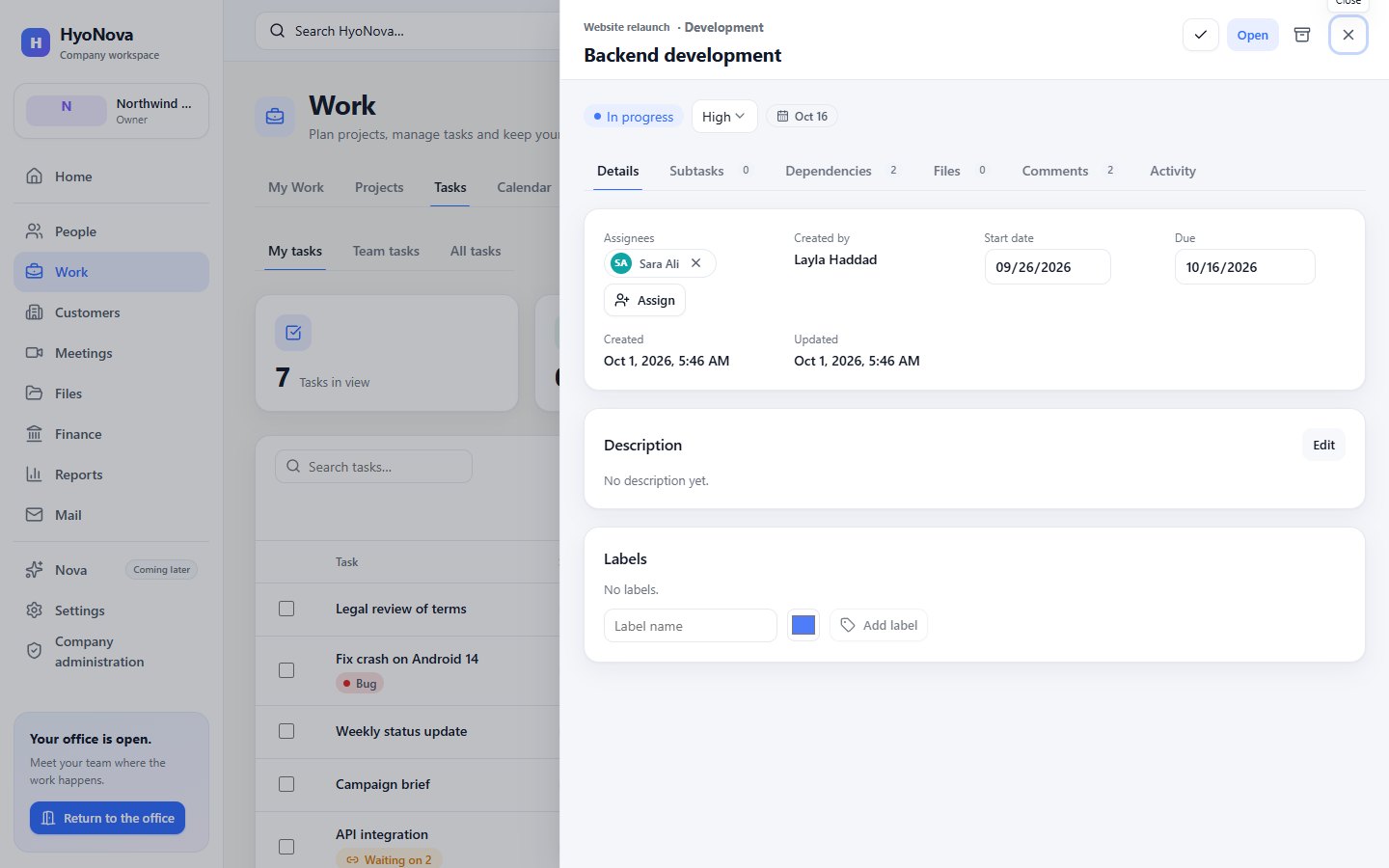Remove assignee Sara Ali

(696, 263)
